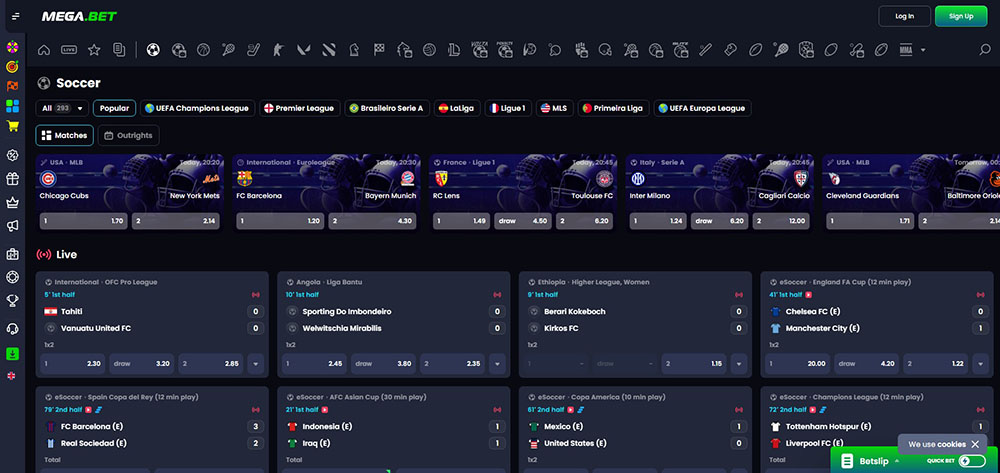Viewport: 1000px width, 473px height.
Task: Select the MLS filter
Action: click(555, 108)
